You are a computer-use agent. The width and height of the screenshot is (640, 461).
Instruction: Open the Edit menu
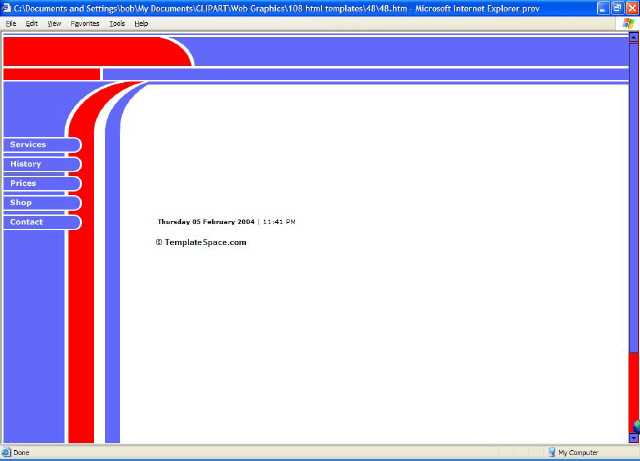point(32,23)
